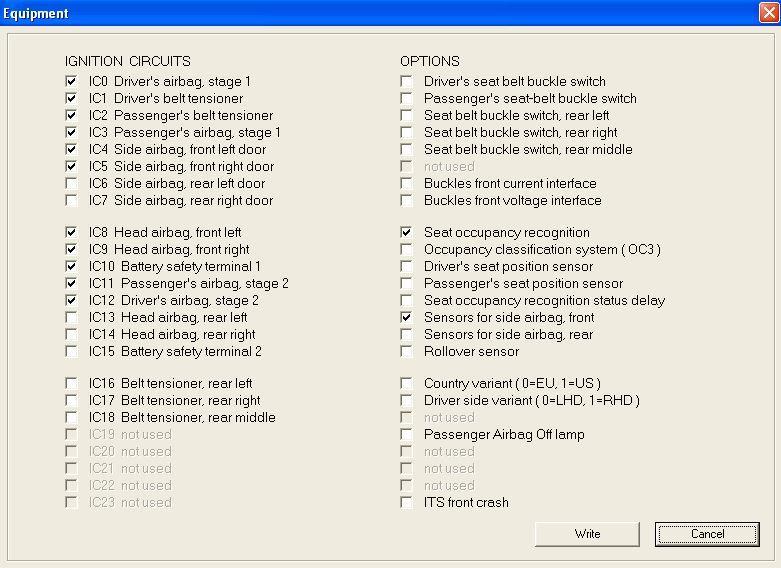Check IC7 Side airbag rear right door
This screenshot has height=568, width=781.
click(x=71, y=200)
